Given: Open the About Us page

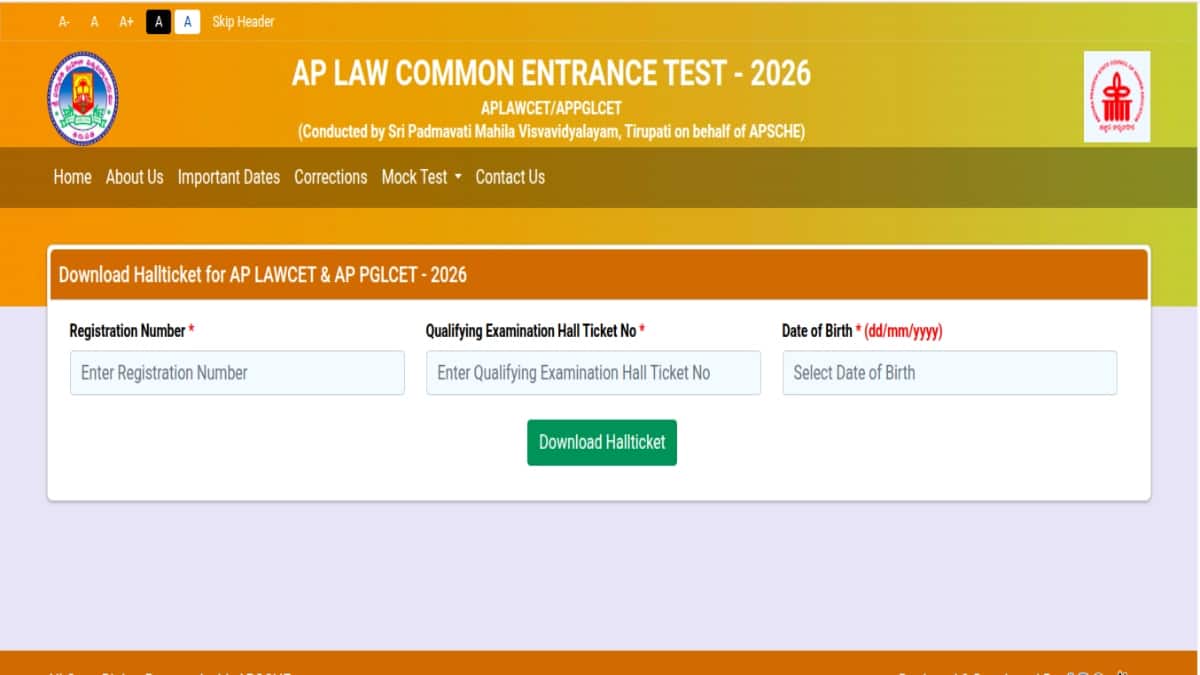Looking at the screenshot, I should click(134, 177).
